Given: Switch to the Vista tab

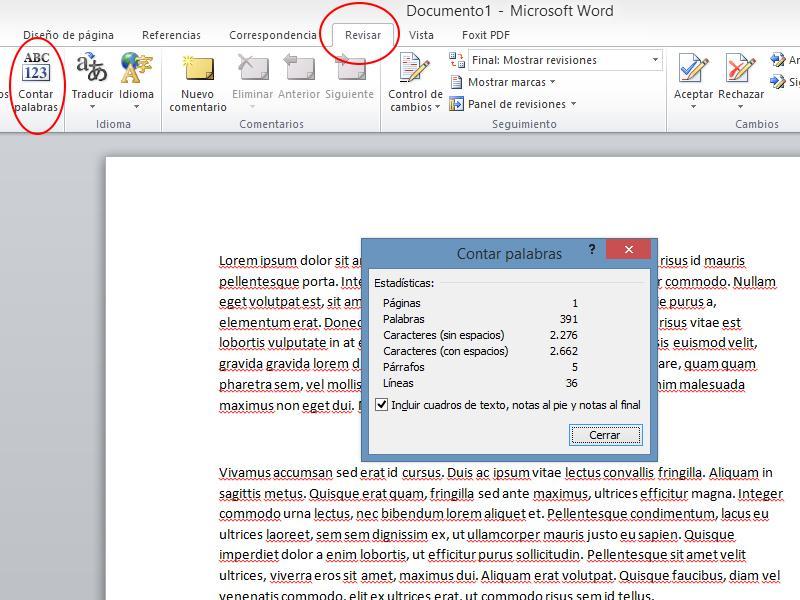Looking at the screenshot, I should coord(421,35).
